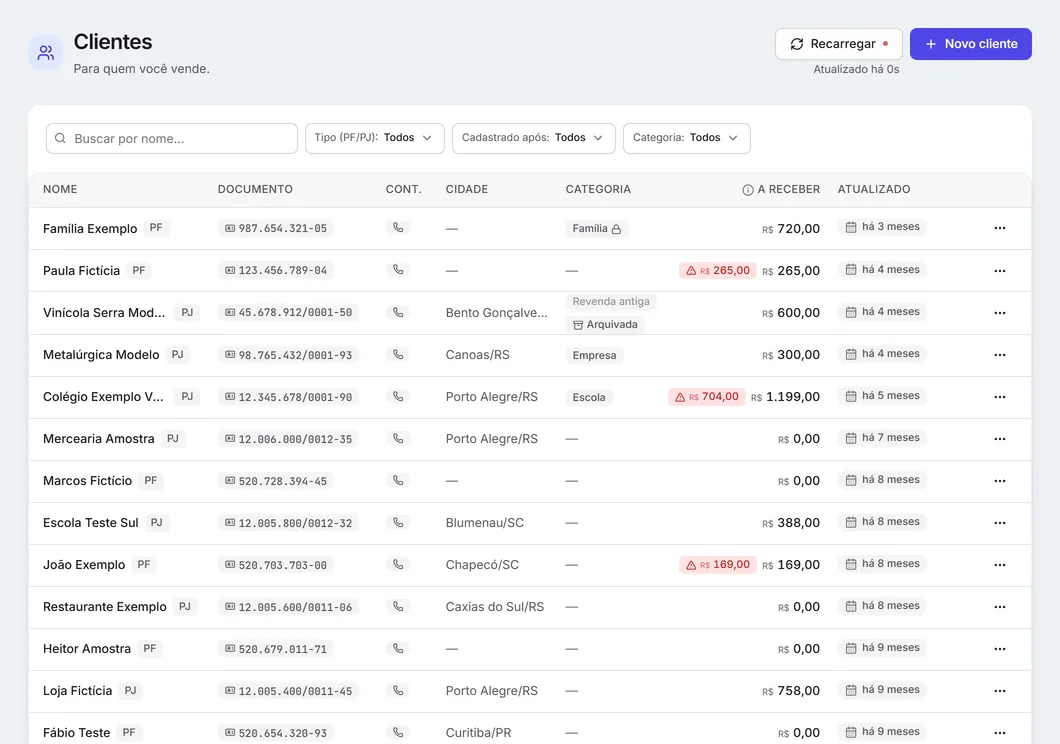Click the Canoas/RS city cell
The width and height of the screenshot is (1060, 744).
pos(477,355)
